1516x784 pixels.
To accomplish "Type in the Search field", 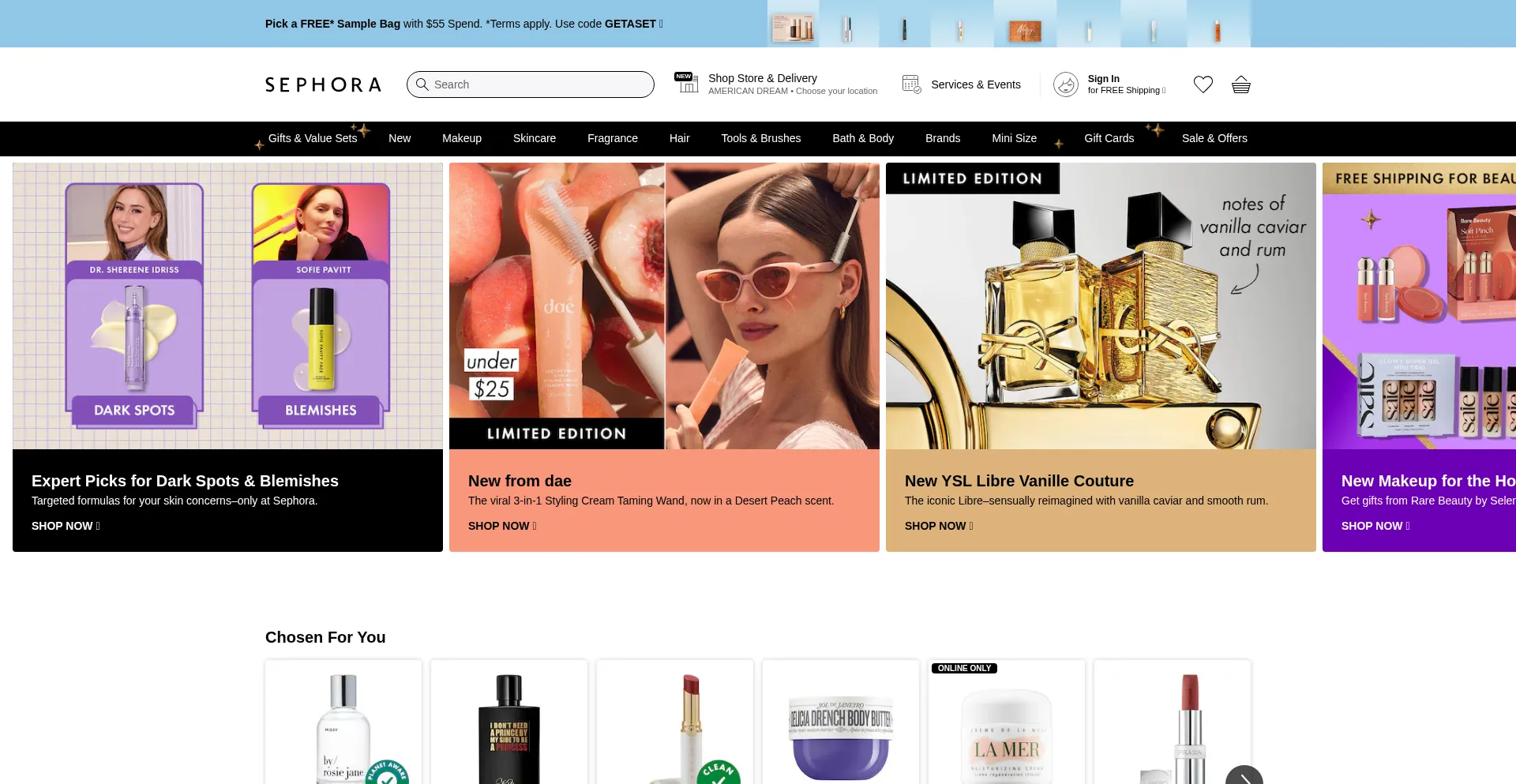I will [x=537, y=84].
